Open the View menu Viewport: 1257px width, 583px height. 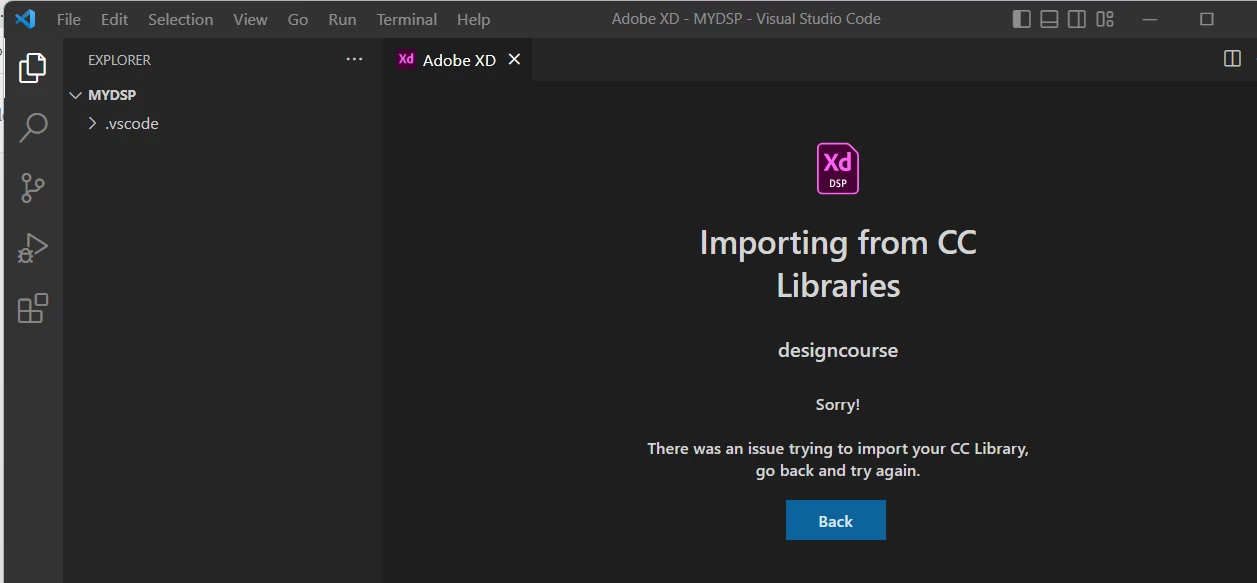(x=250, y=19)
